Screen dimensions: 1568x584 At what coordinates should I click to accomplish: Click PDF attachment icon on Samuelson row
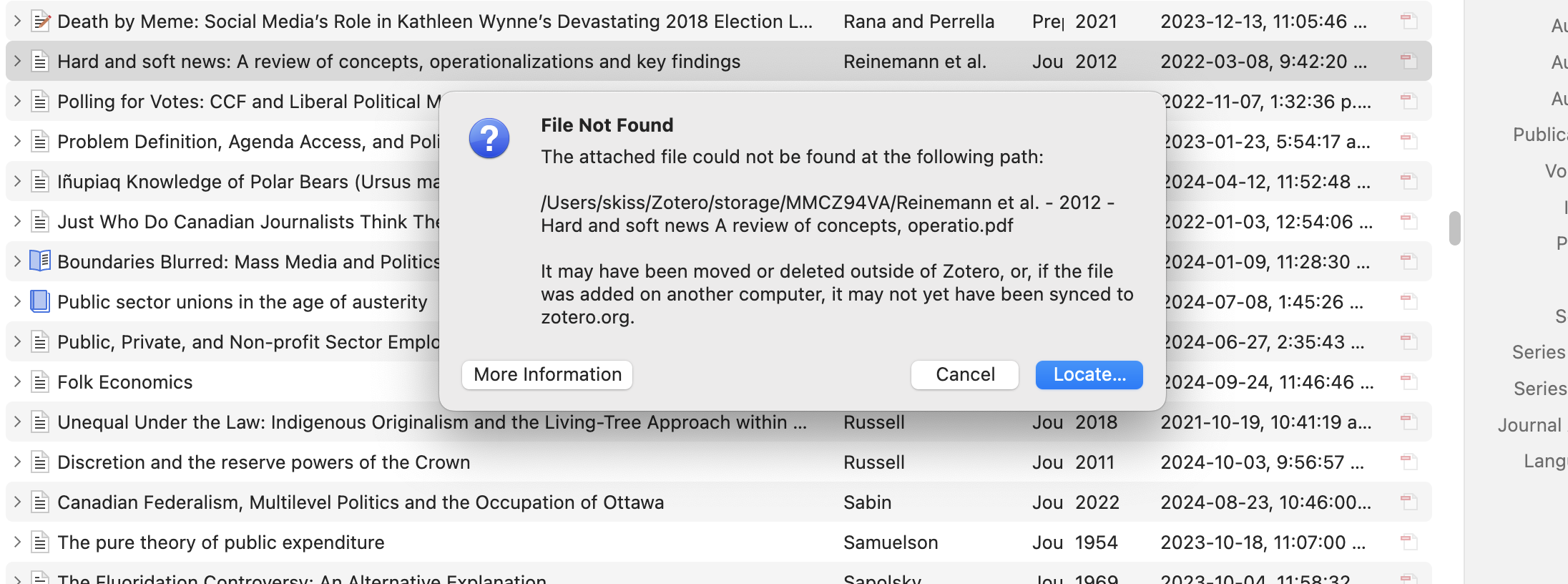[x=1408, y=542]
